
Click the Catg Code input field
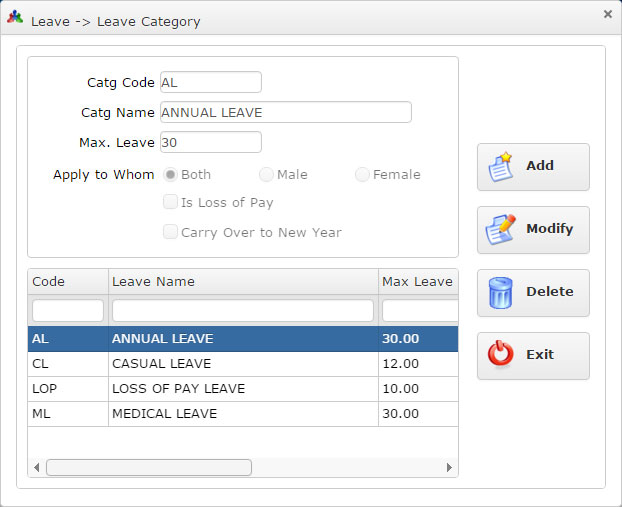click(210, 82)
